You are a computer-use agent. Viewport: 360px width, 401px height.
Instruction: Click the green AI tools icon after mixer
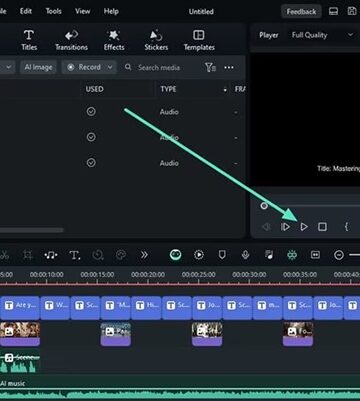pos(292,255)
